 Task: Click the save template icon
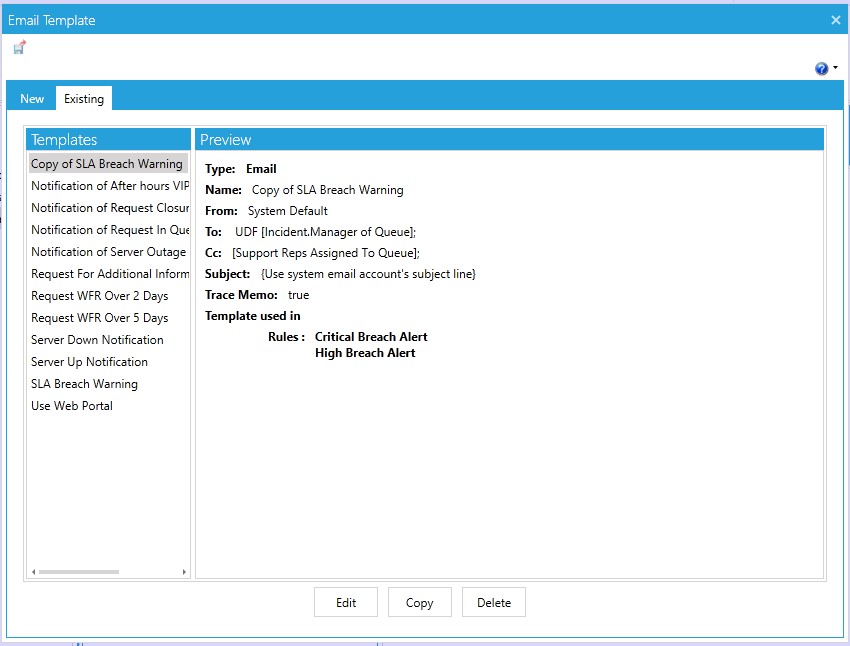coord(20,48)
